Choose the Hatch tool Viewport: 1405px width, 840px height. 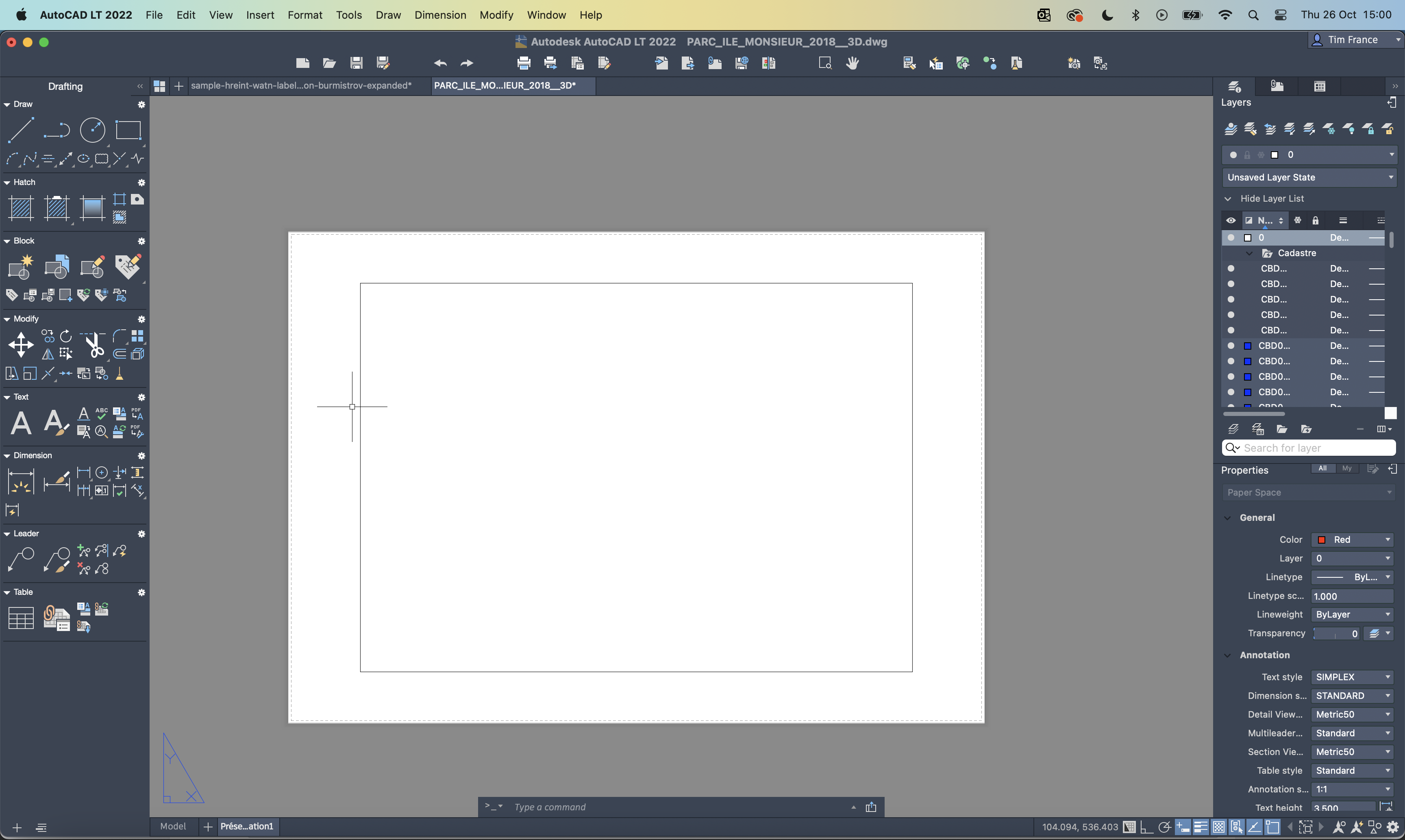coord(21,208)
